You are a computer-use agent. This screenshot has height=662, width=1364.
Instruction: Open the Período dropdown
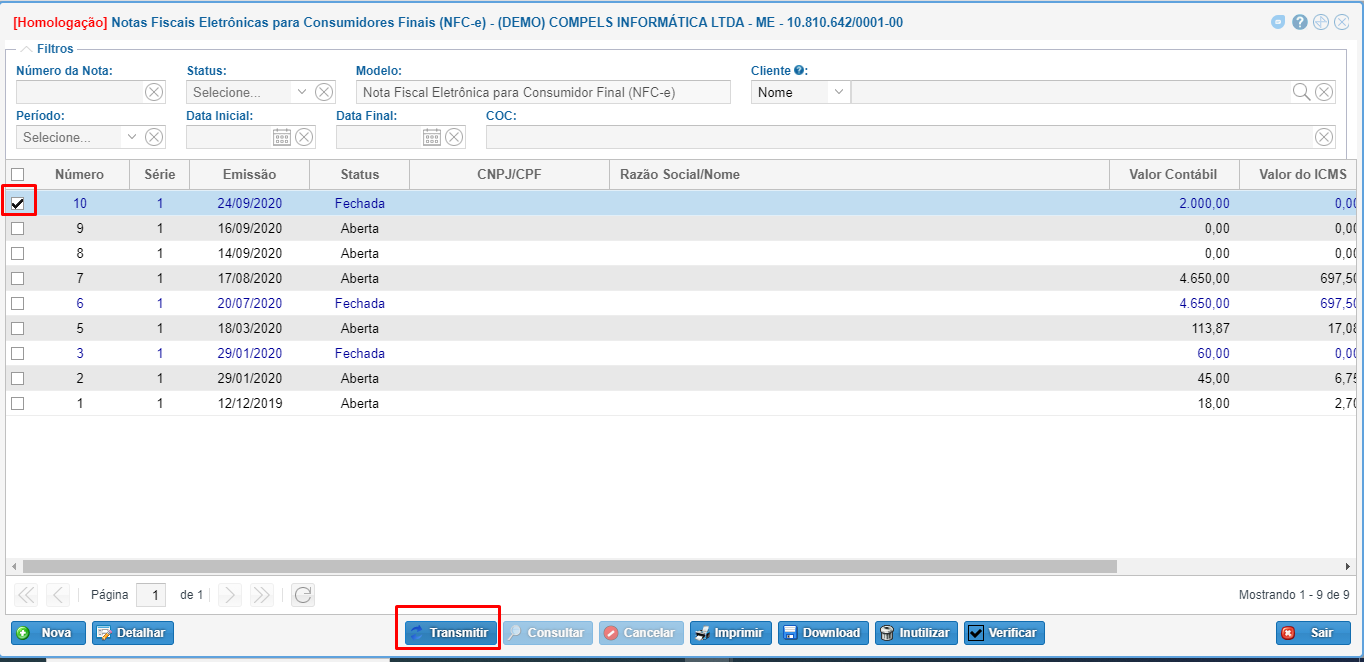point(132,137)
